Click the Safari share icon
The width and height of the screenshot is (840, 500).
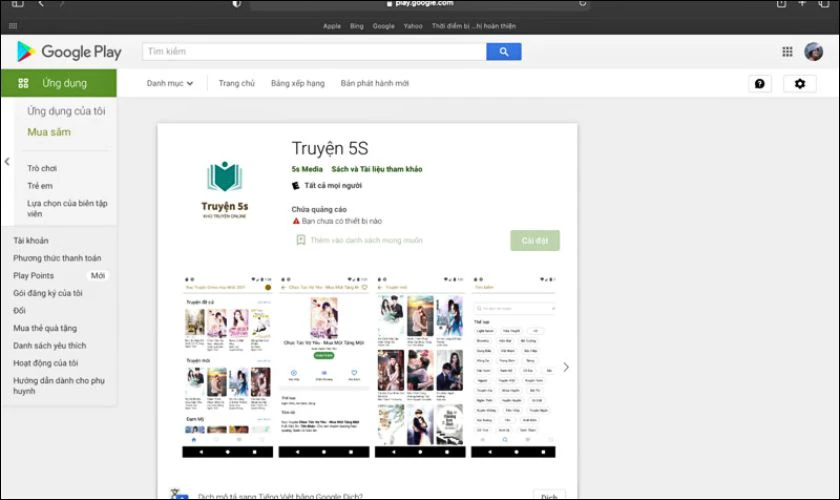(781, 4)
